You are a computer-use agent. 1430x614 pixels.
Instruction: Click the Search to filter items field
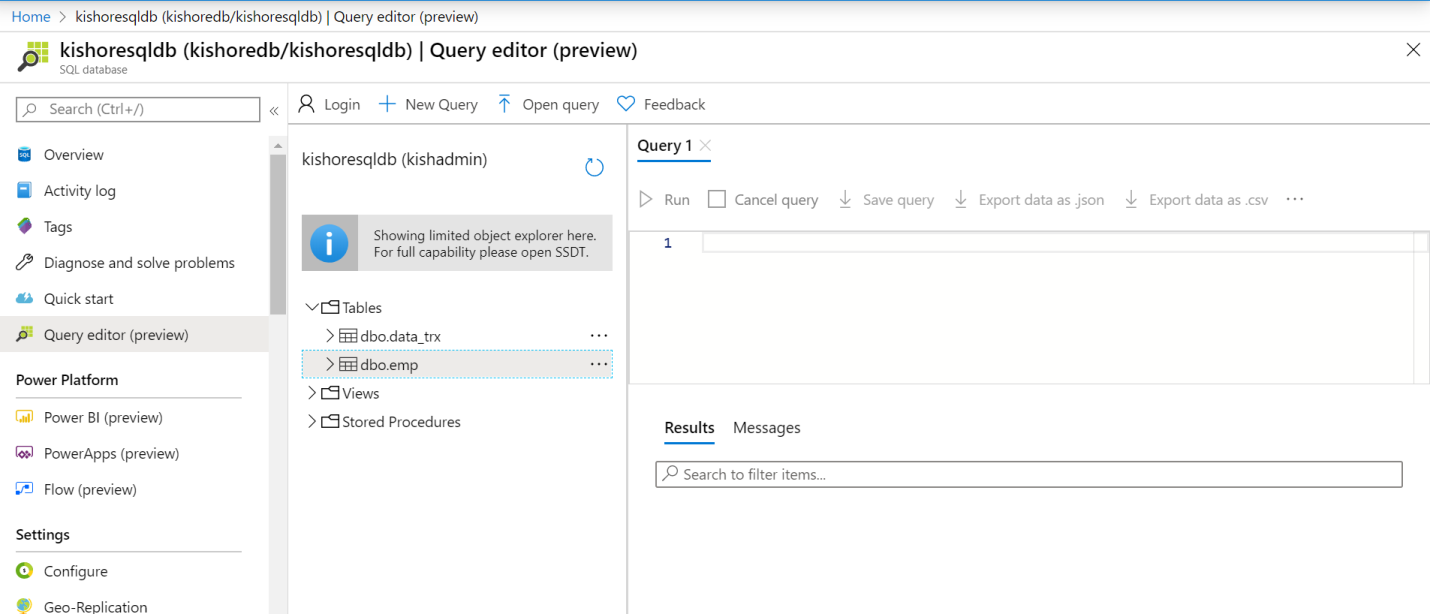coord(1028,474)
